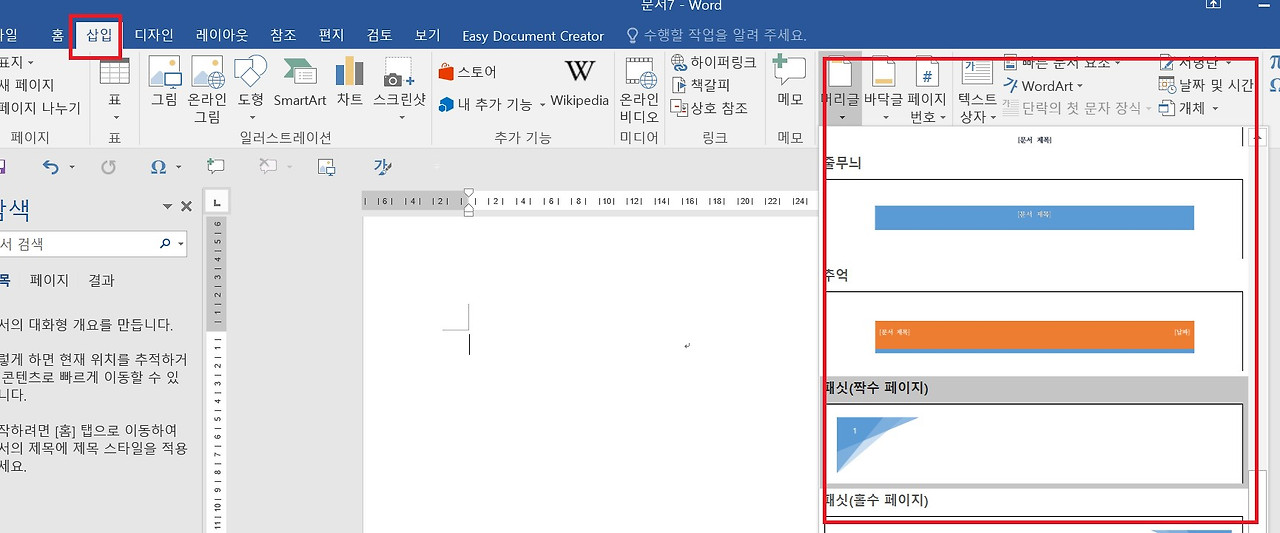The height and width of the screenshot is (533, 1280).
Task: Open navigation pane options dropdown arrow
Action: (x=168, y=206)
